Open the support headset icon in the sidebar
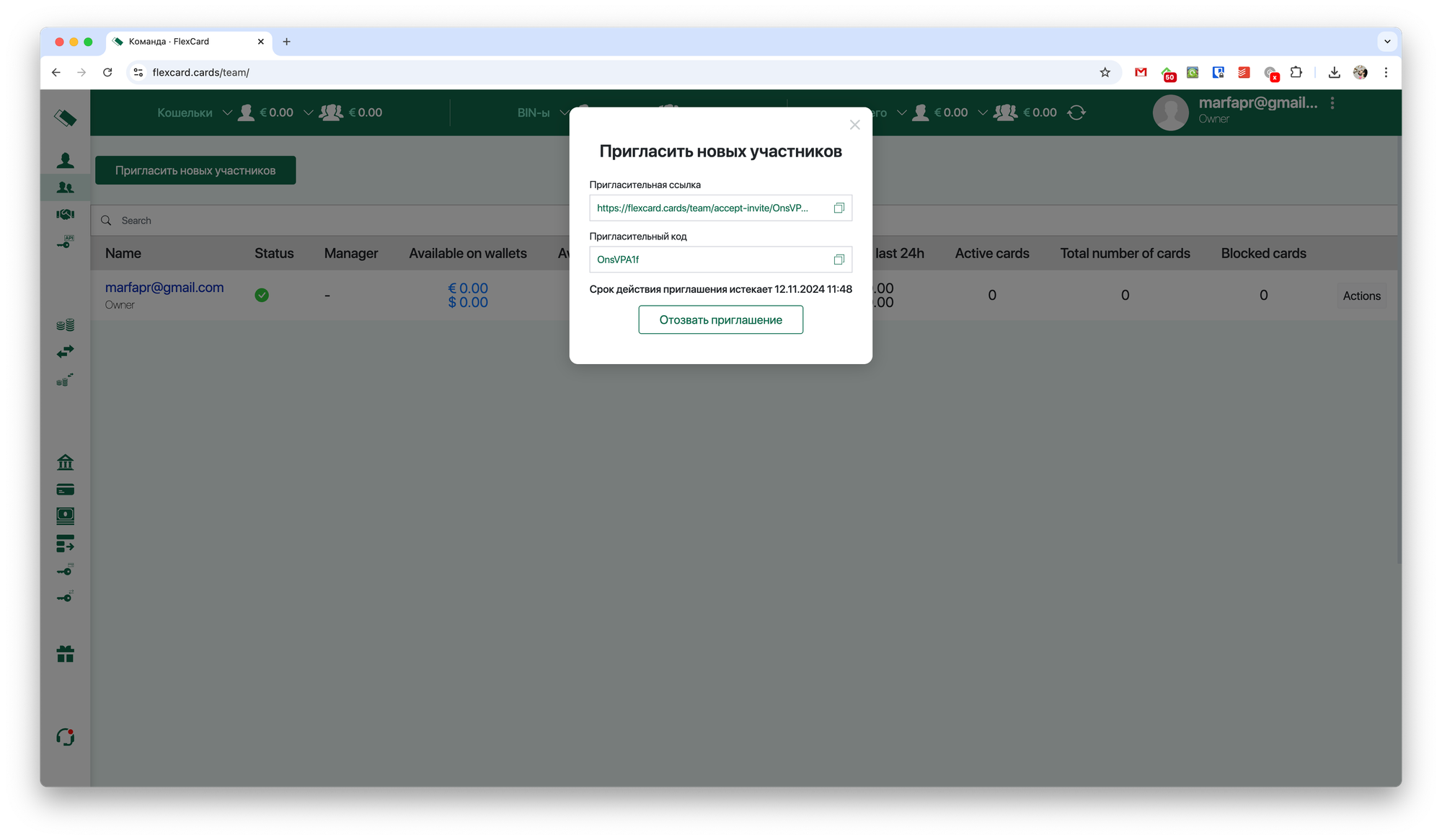 pyautogui.click(x=66, y=737)
